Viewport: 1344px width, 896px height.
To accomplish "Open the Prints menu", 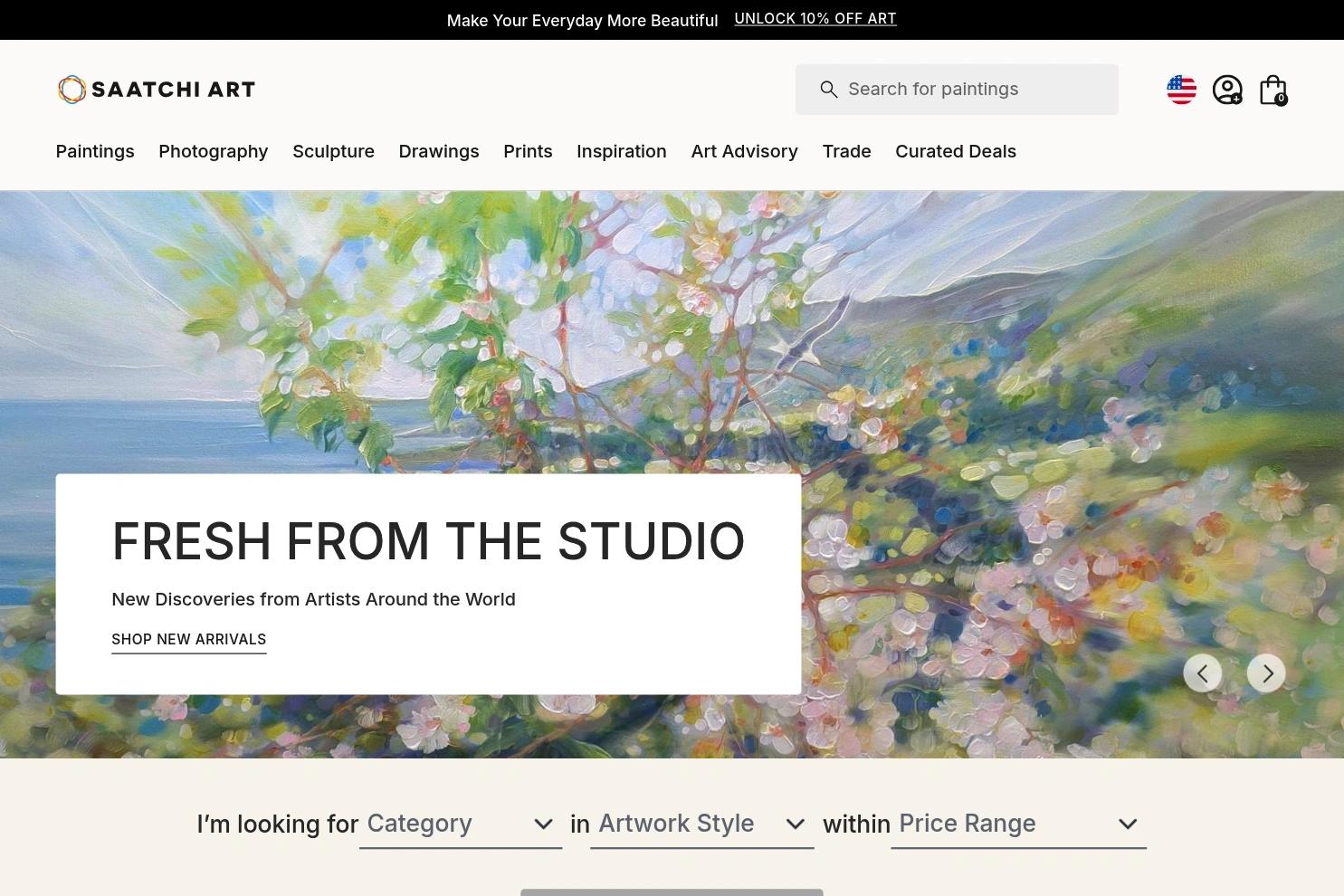I will pyautogui.click(x=528, y=151).
